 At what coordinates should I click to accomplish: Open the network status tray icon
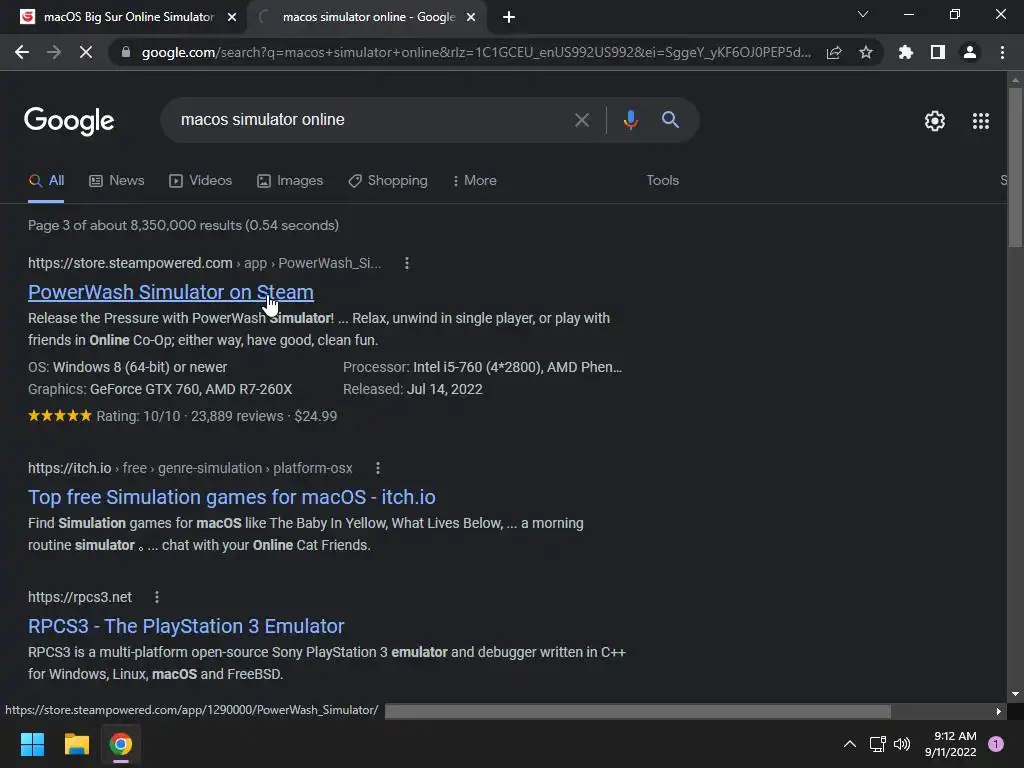(x=877, y=744)
